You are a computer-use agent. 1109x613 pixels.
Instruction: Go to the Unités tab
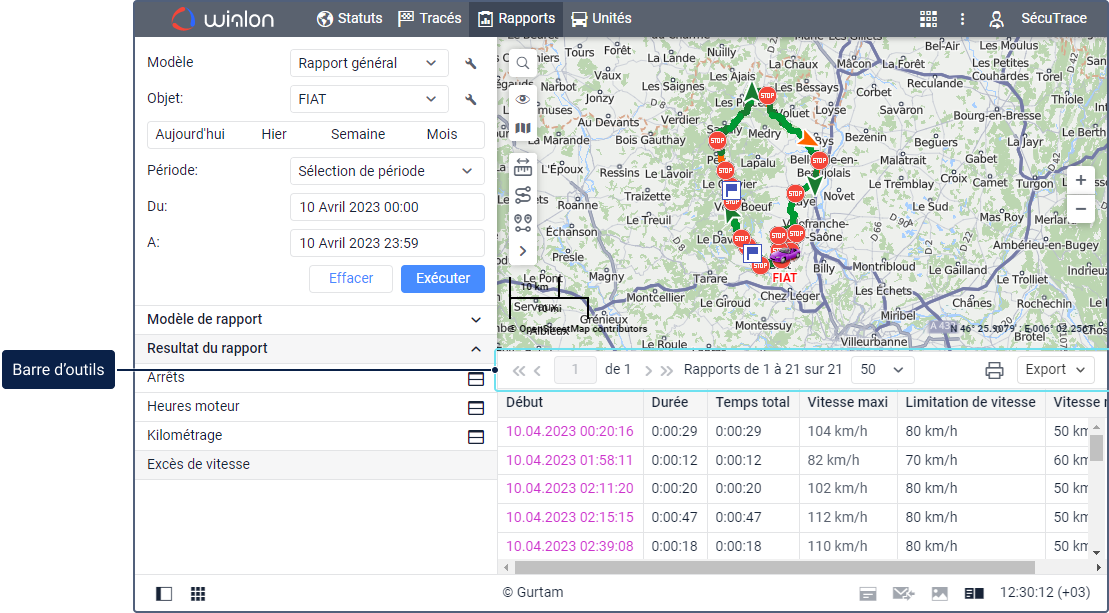point(601,18)
